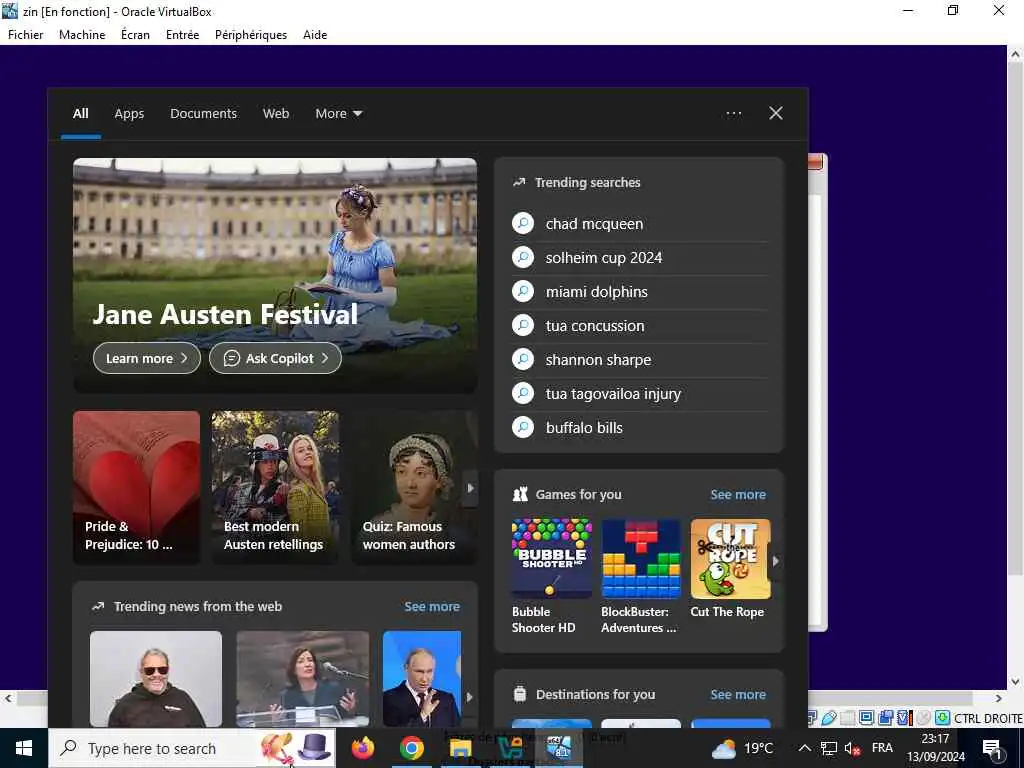Search trending term shannon sharpe

598,360
